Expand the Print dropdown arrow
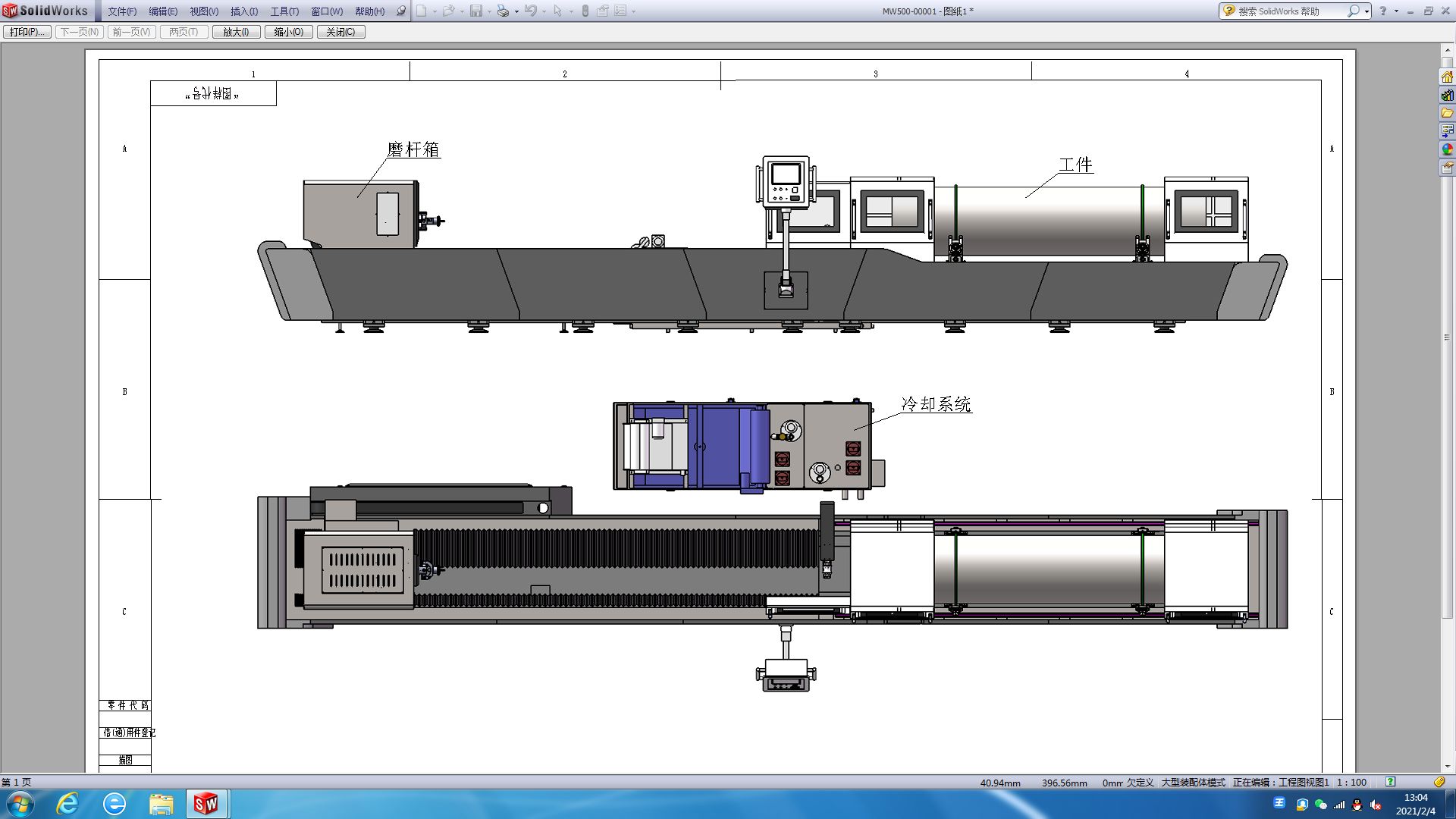The height and width of the screenshot is (819, 1456). [516, 11]
